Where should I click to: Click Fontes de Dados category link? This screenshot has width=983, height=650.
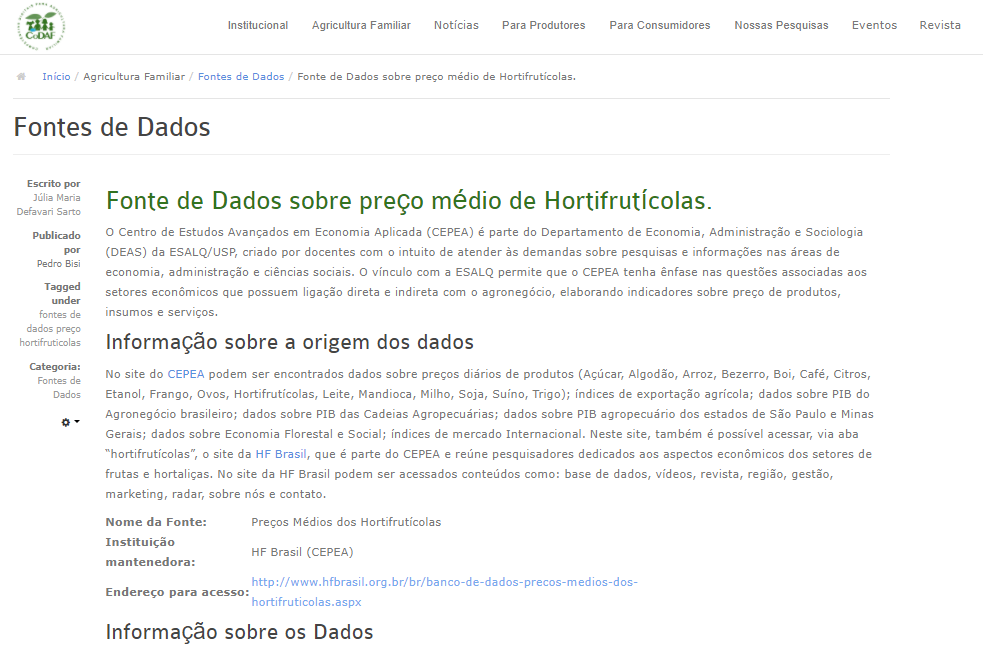(x=58, y=388)
